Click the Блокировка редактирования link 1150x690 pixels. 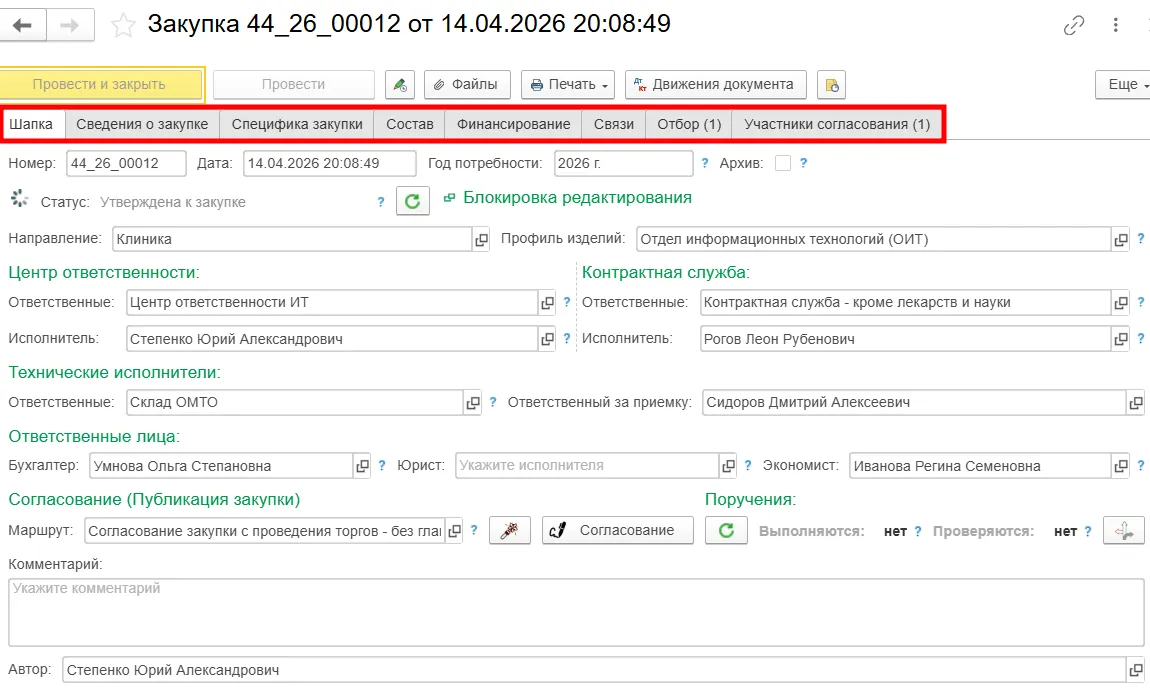coord(577,198)
